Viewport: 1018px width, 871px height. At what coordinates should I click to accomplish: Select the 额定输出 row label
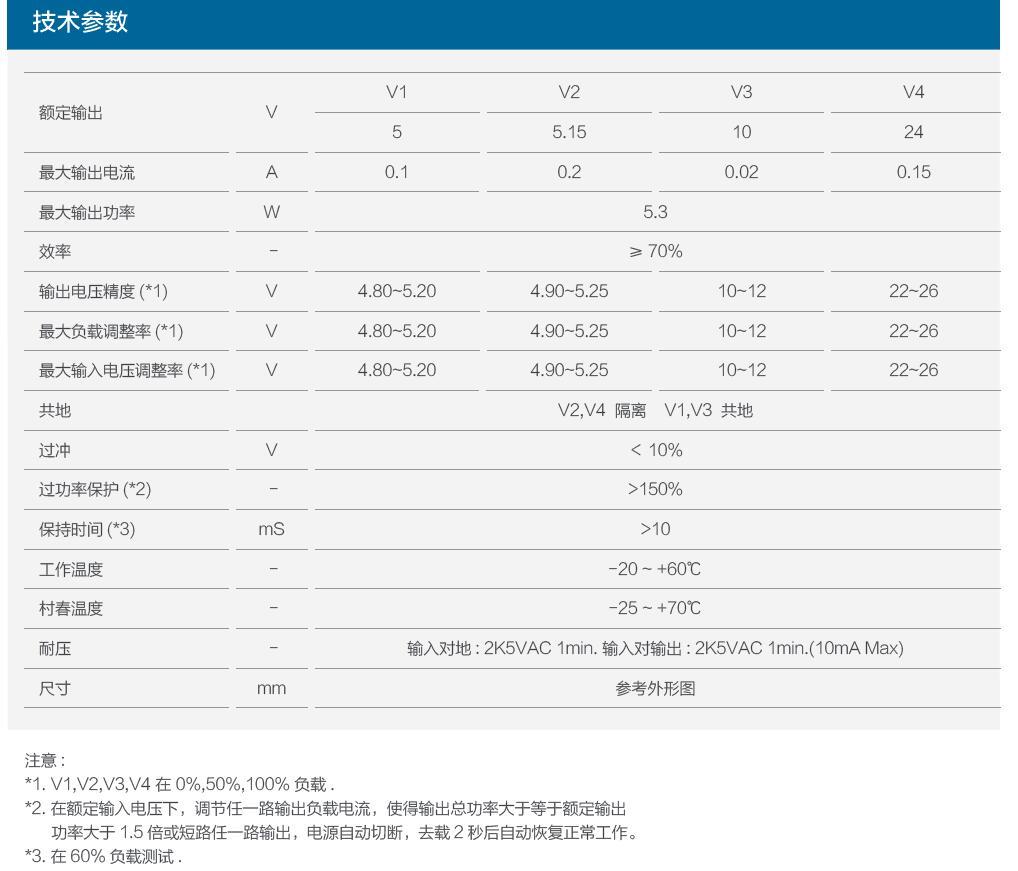(71, 113)
